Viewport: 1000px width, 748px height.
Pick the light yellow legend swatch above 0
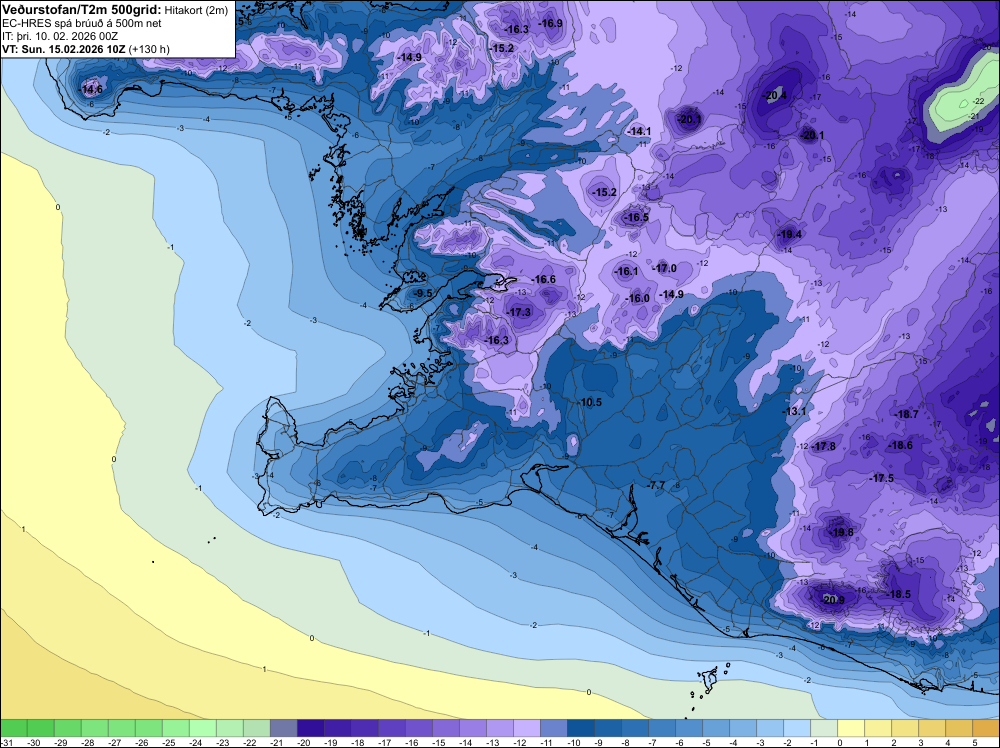pos(849,728)
